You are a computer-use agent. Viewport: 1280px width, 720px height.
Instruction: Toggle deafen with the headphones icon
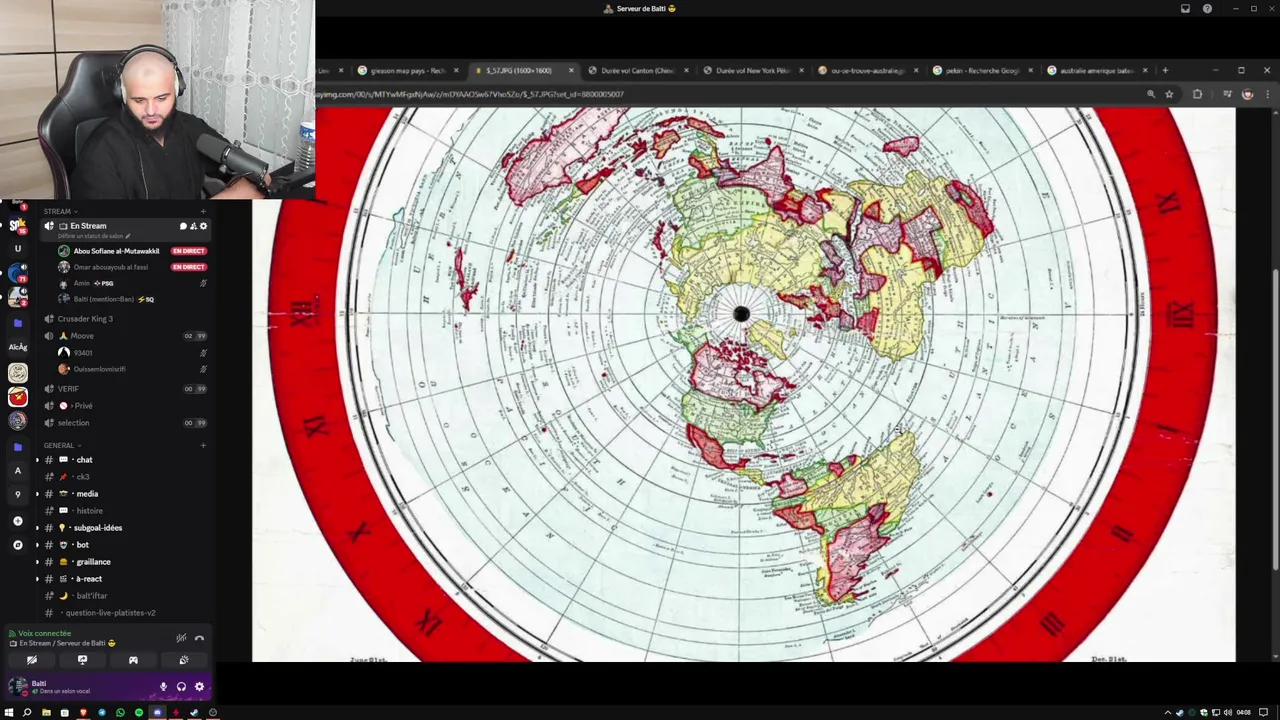click(x=181, y=687)
